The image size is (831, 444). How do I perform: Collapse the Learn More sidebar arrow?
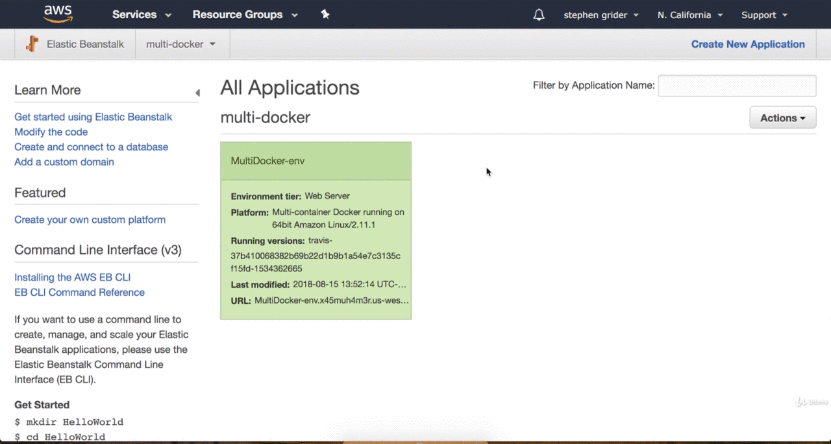197,93
